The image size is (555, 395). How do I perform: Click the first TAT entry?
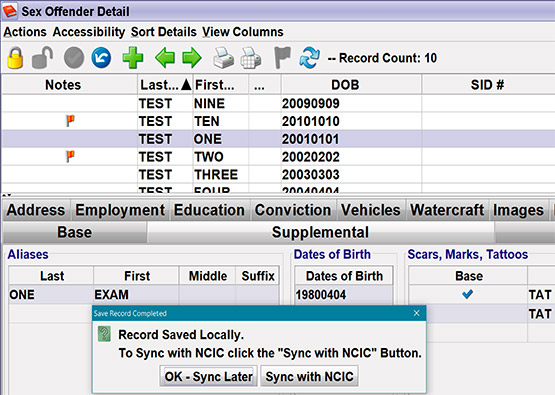coord(540,294)
